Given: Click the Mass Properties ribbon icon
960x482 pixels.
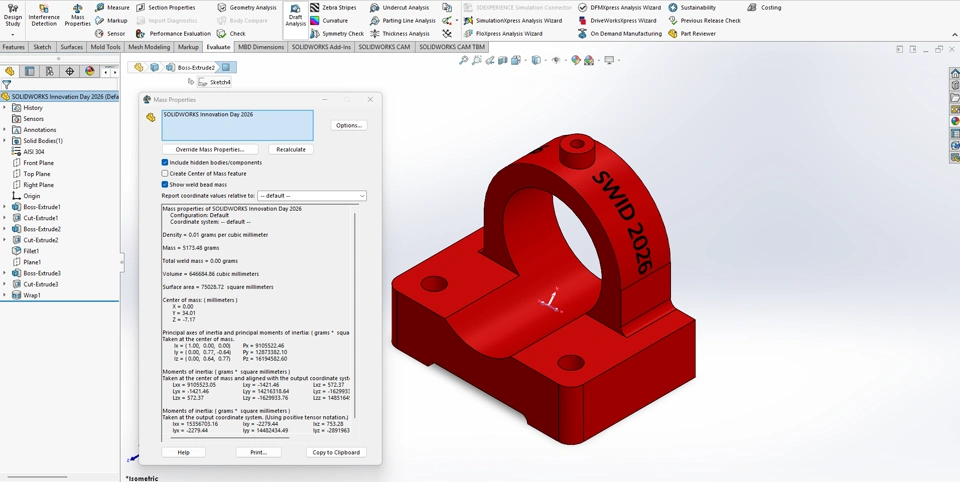Looking at the screenshot, I should [x=78, y=17].
